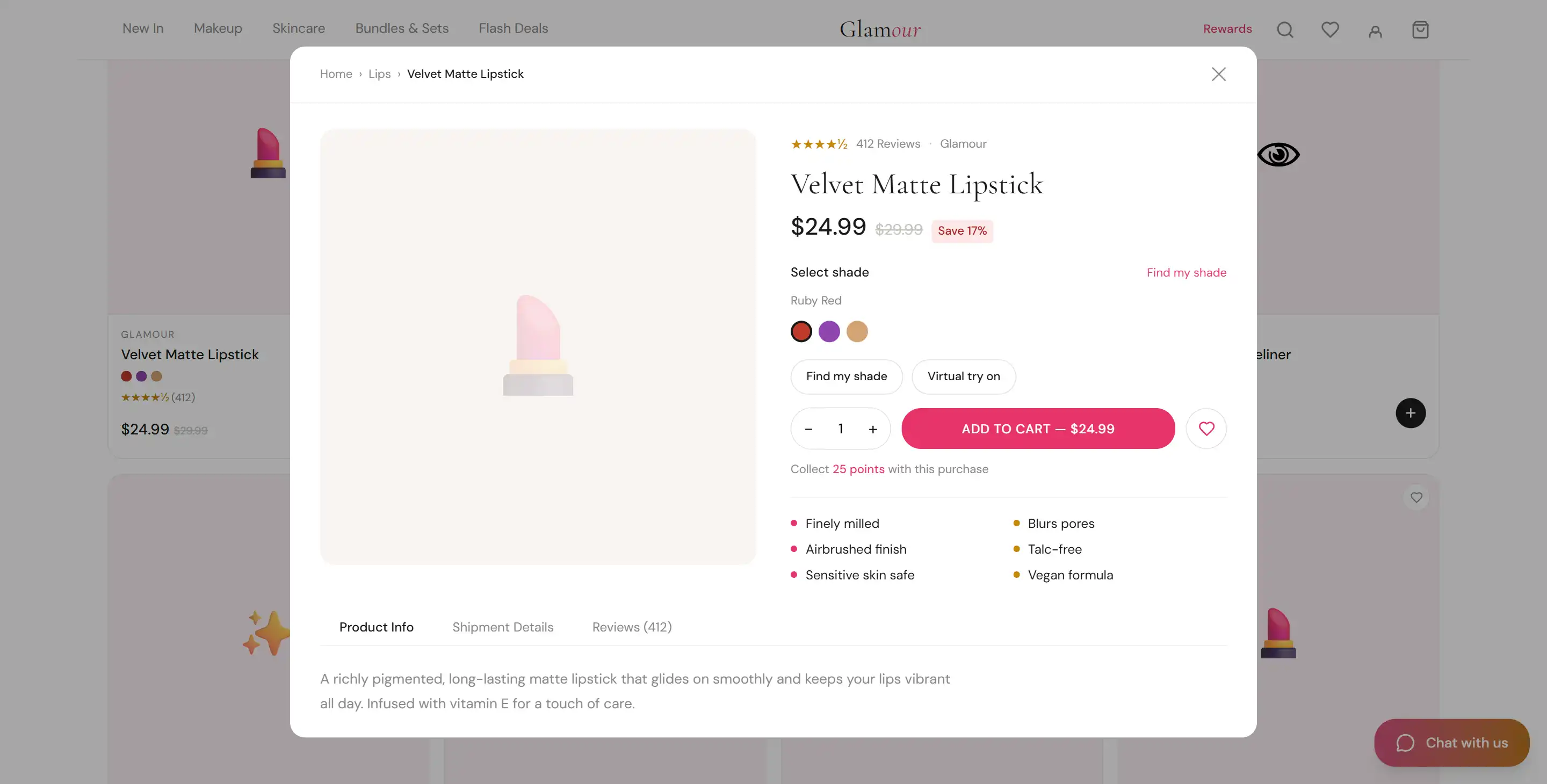Open the Chat with us widget
This screenshot has height=784, width=1547.
pos(1451,743)
